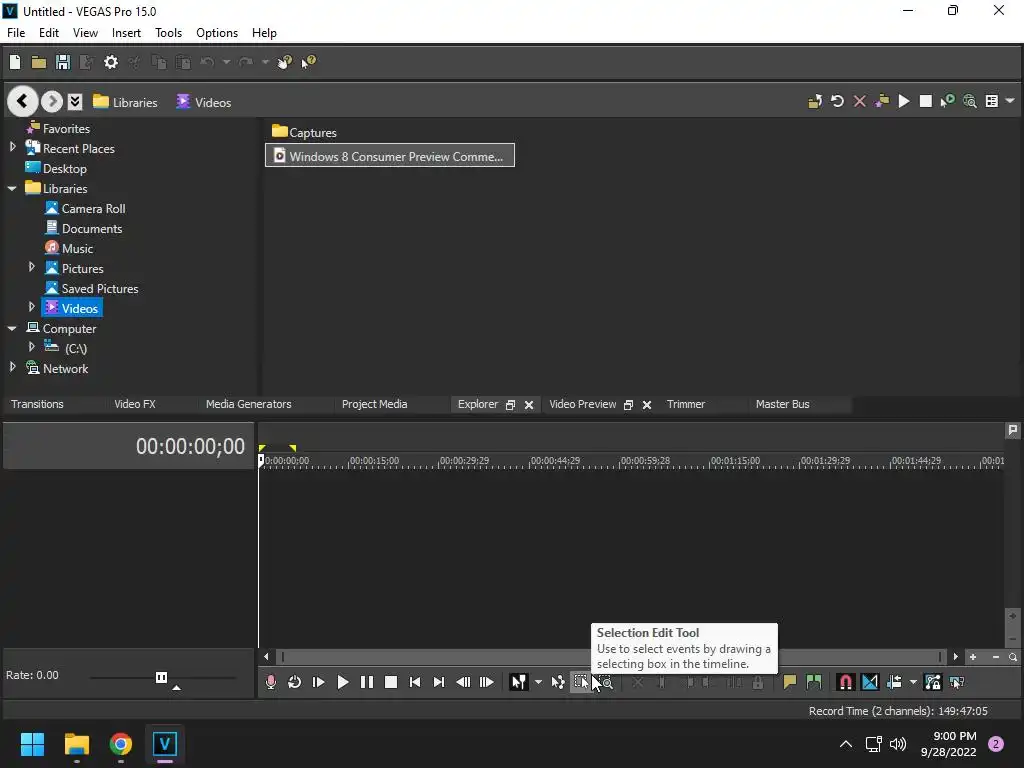Create a new project with the New icon
Image resolution: width=1024 pixels, height=768 pixels.
click(x=15, y=62)
